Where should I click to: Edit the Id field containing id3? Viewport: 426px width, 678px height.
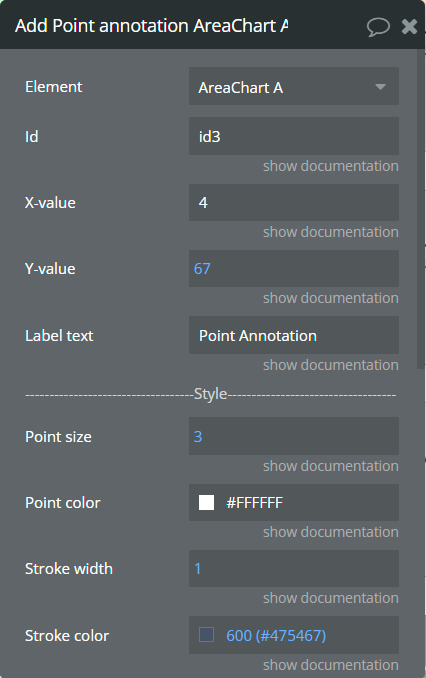[x=294, y=136]
